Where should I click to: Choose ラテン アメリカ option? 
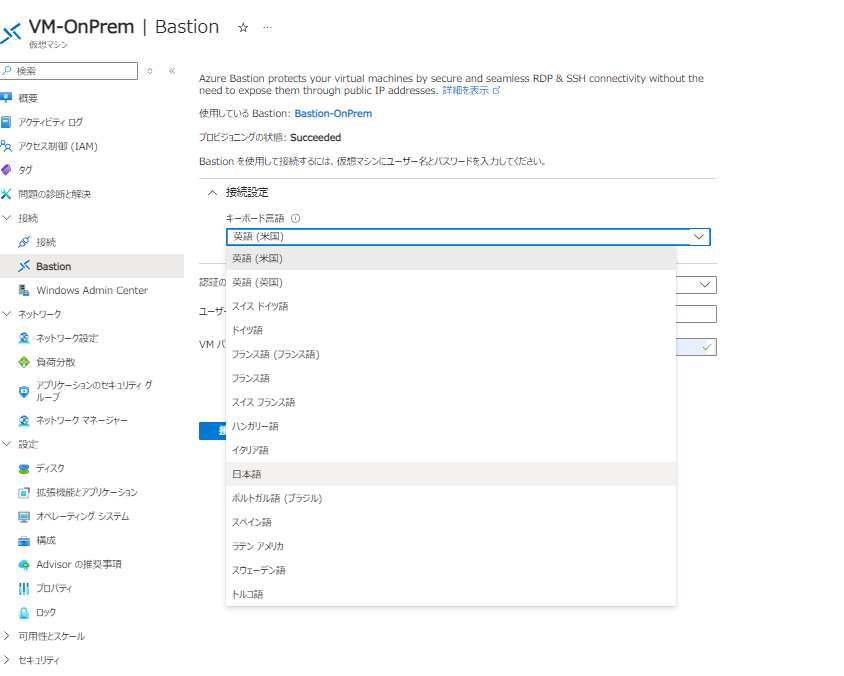click(x=451, y=546)
